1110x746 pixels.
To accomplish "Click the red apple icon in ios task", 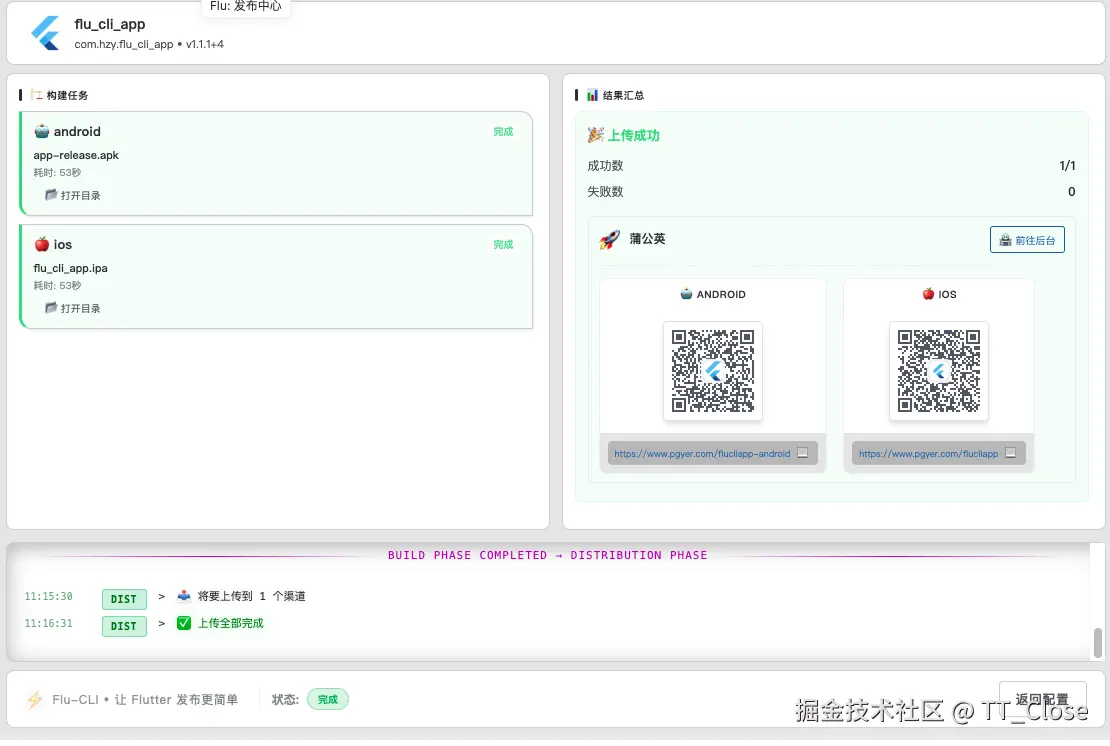I will [x=42, y=244].
